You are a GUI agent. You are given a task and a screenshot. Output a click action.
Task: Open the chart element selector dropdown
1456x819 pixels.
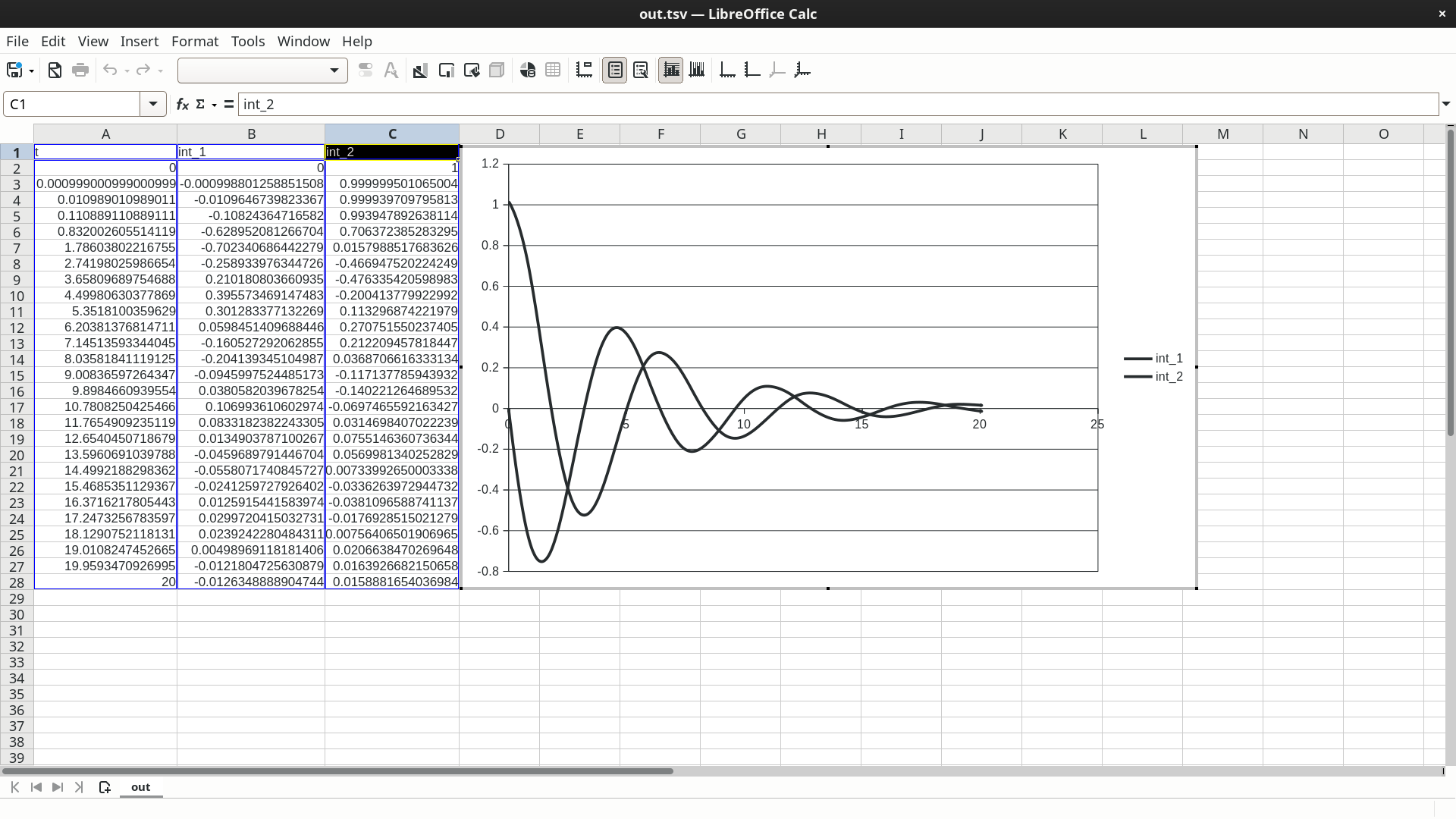[334, 71]
